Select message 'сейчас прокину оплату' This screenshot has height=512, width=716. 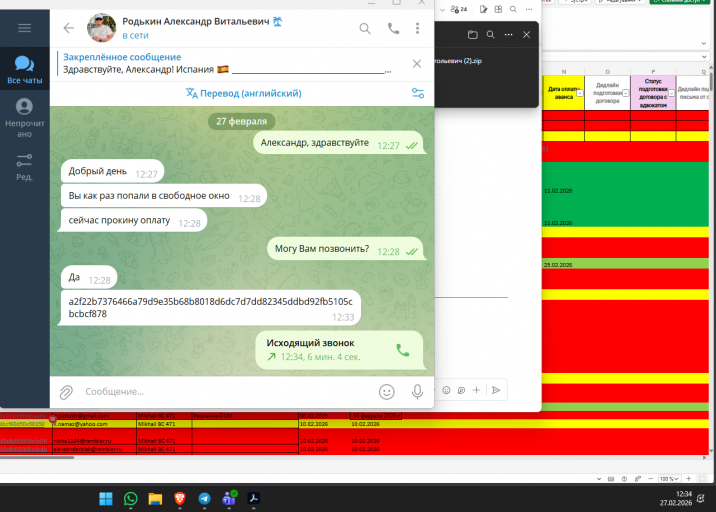click(134, 221)
